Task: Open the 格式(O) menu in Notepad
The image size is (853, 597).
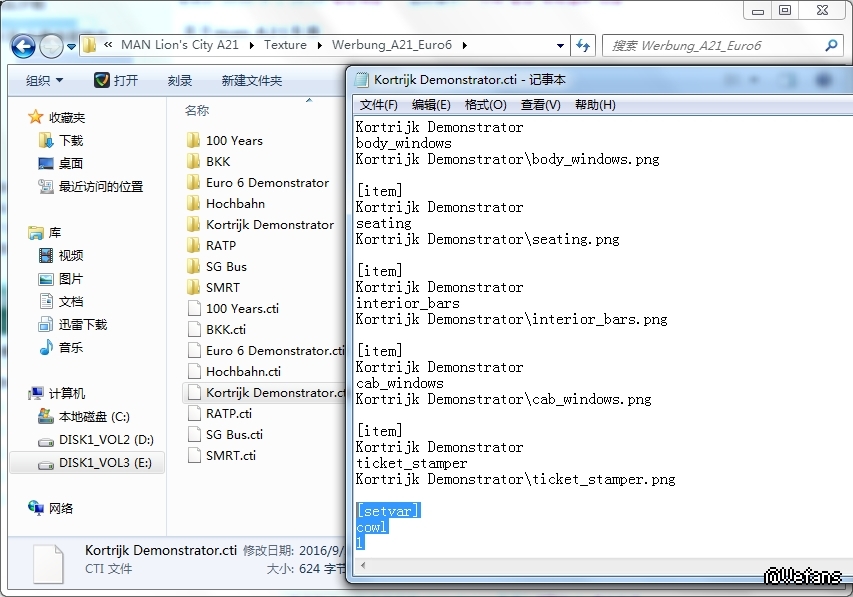Action: tap(485, 104)
